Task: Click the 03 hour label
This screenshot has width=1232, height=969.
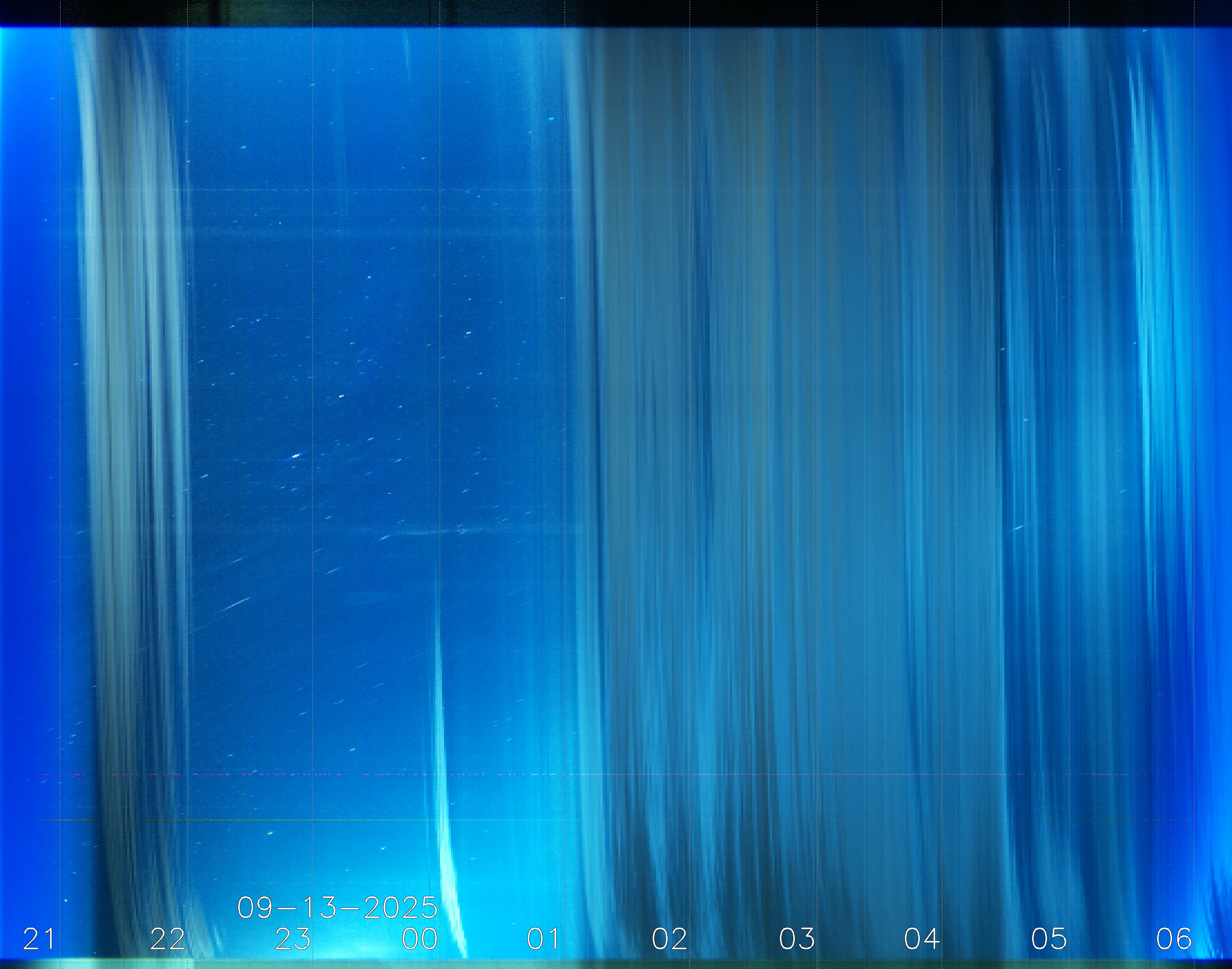Action: (x=797, y=939)
